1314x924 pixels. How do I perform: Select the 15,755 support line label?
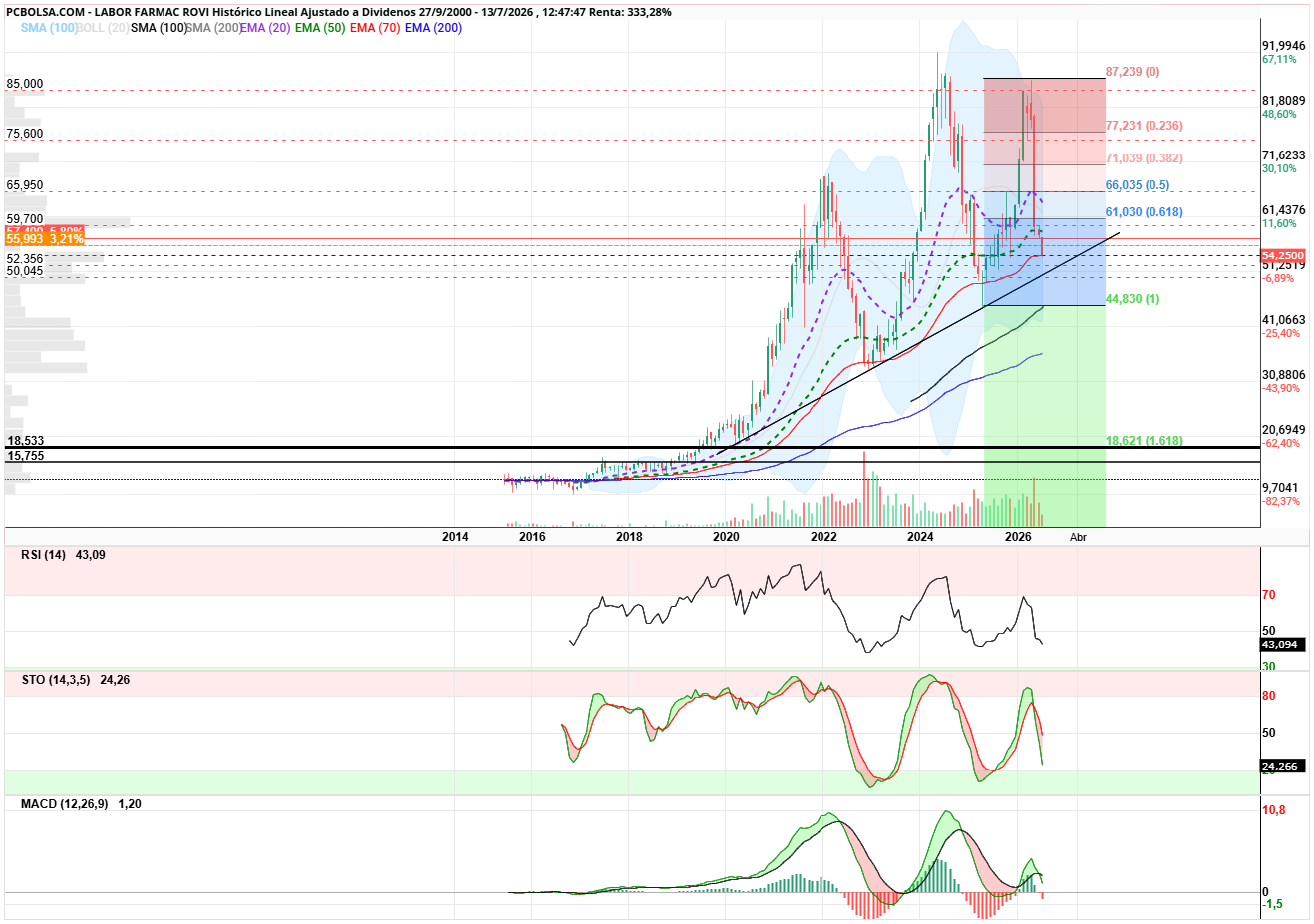[x=25, y=456]
